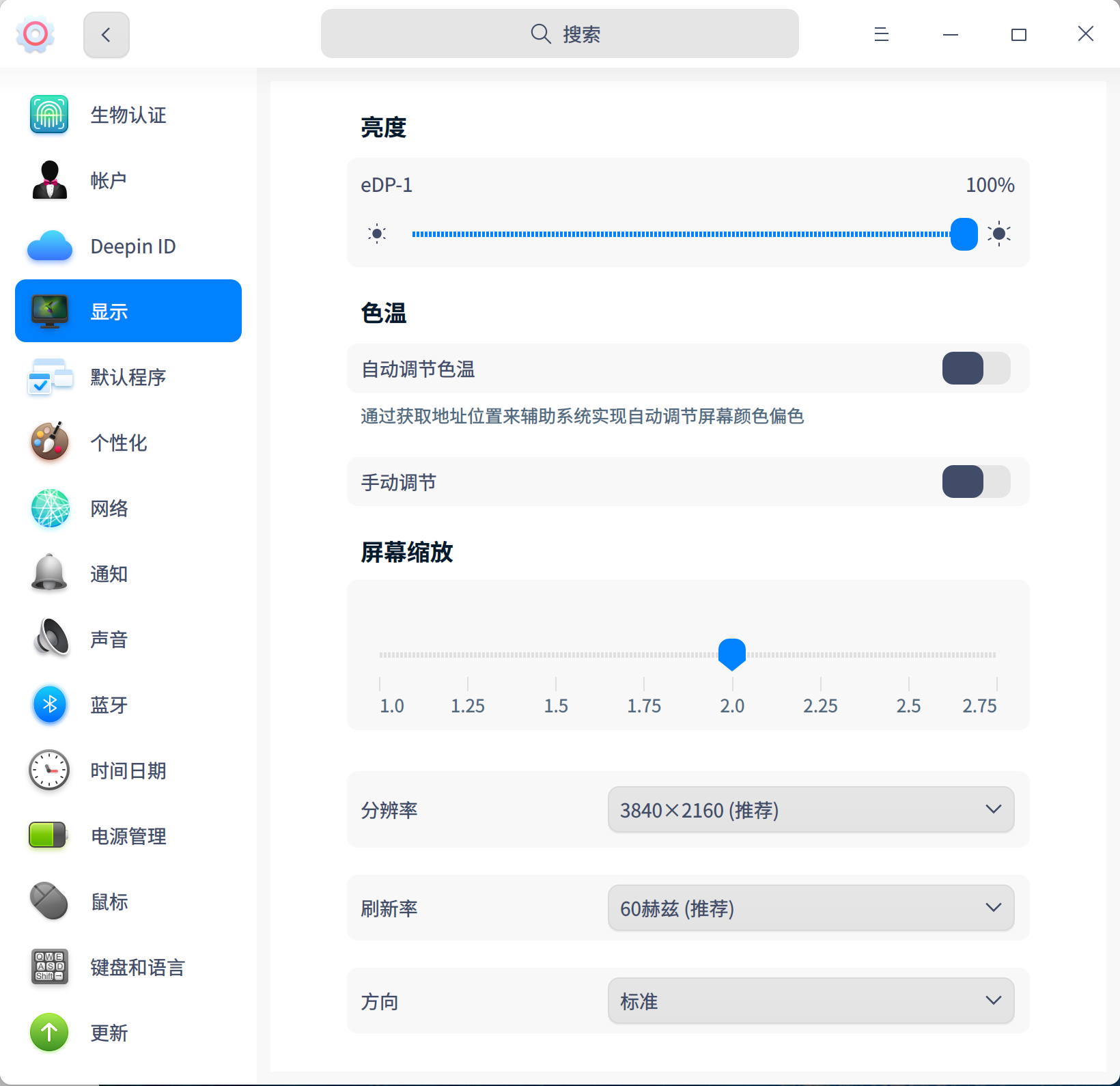Open the 分辨率 resolution dropdown
The width and height of the screenshot is (1120, 1086).
(810, 810)
